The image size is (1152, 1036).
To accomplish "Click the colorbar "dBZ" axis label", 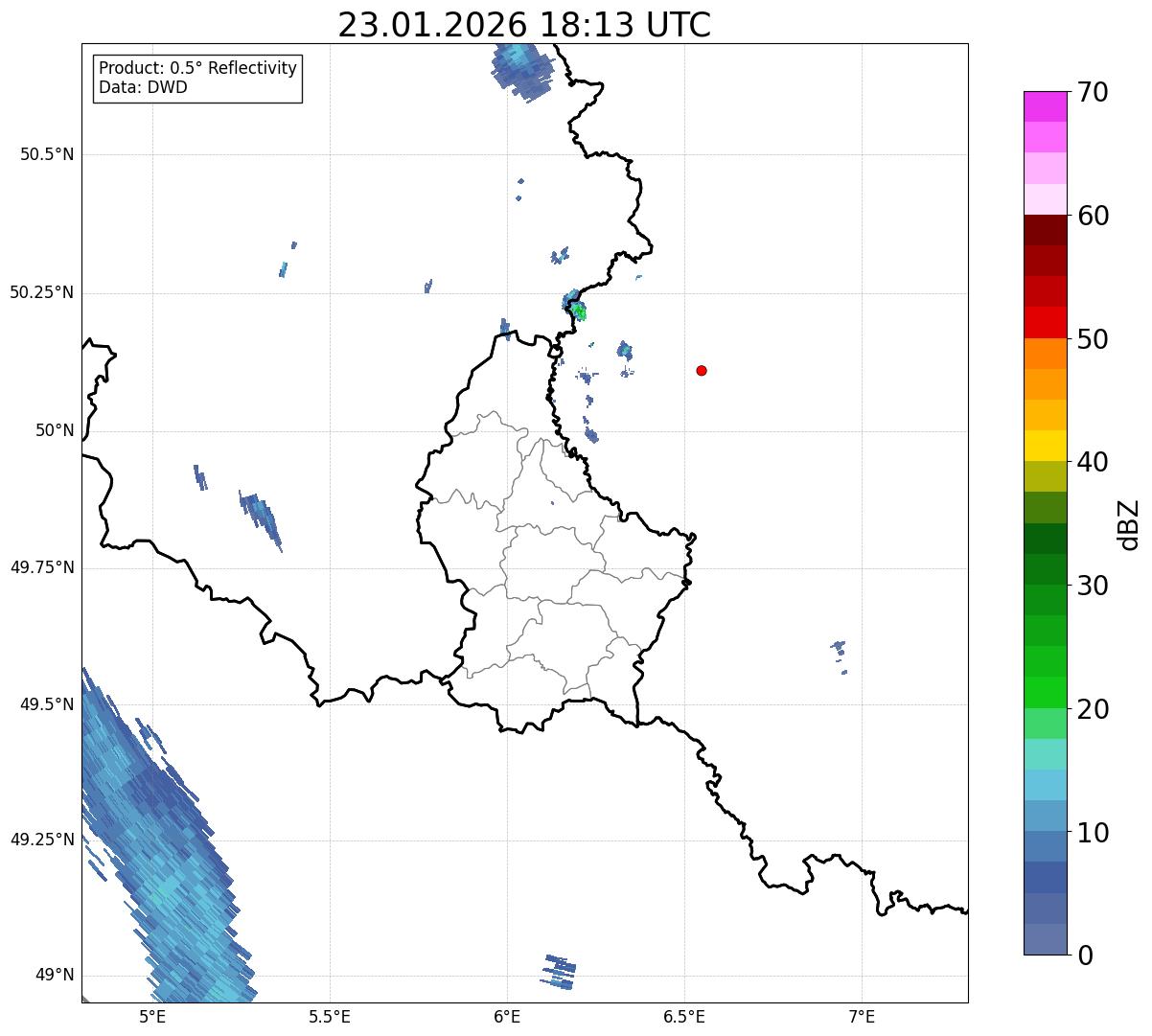I will (x=1129, y=524).
